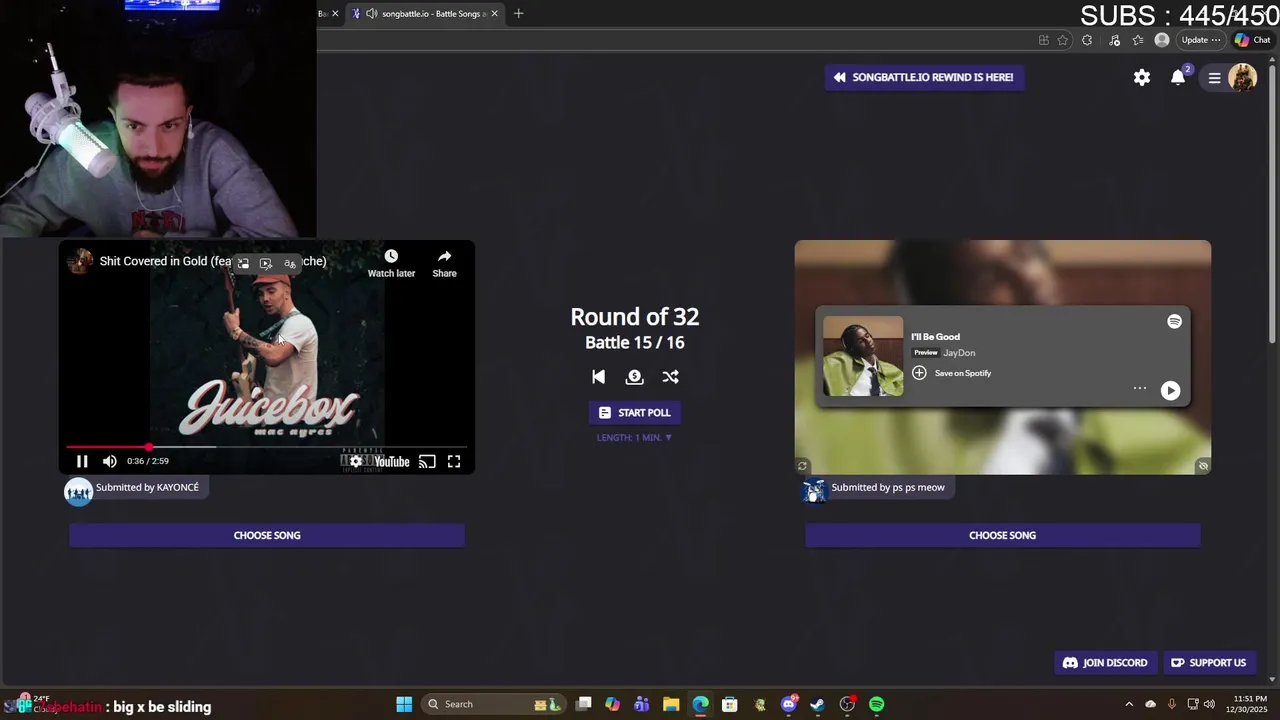Click the taskbar Search box

[x=494, y=704]
